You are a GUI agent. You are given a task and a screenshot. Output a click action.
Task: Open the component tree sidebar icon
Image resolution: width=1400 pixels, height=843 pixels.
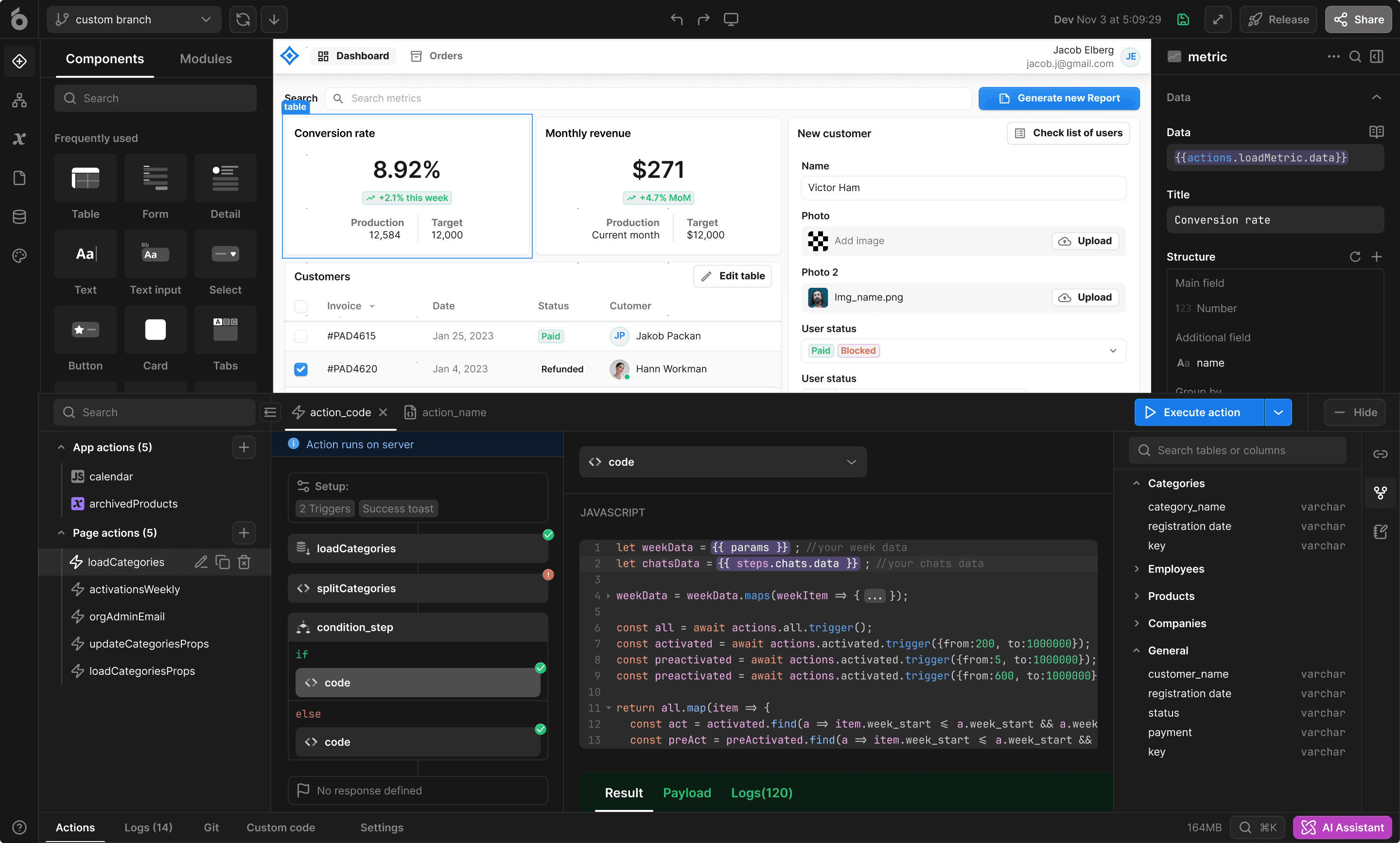click(x=19, y=100)
